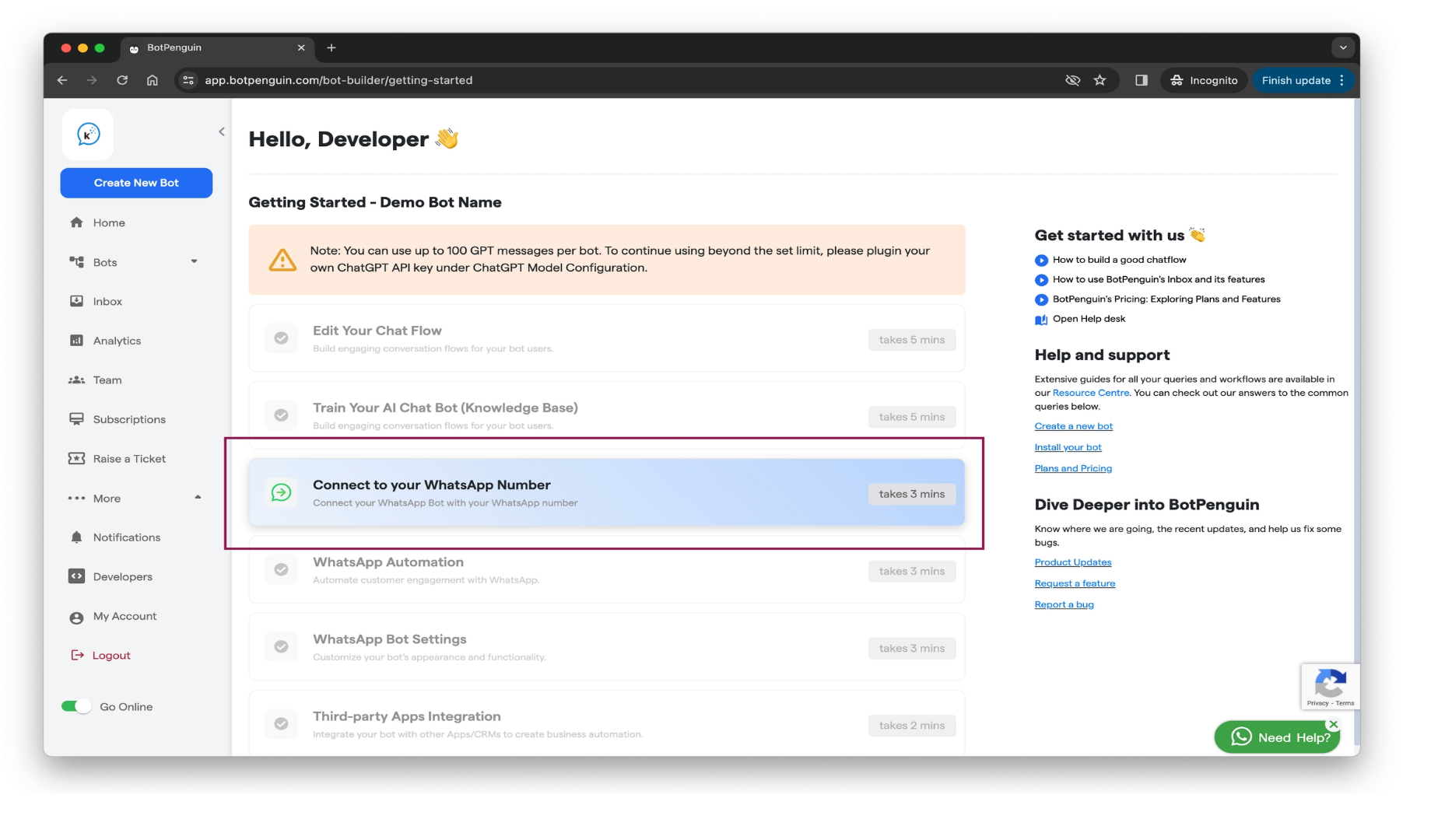The image size is (1452, 840).
Task: Open Home from the sidebar
Action: click(109, 222)
